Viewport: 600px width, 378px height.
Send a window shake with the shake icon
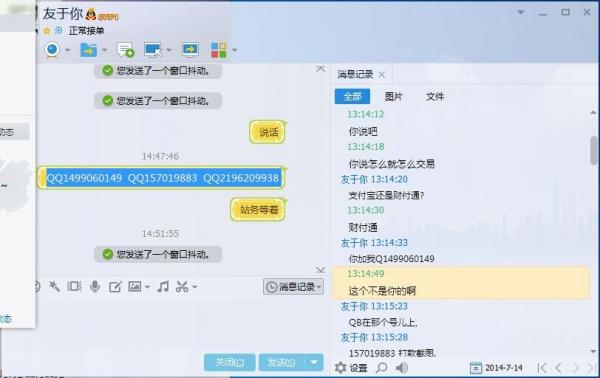click(74, 287)
